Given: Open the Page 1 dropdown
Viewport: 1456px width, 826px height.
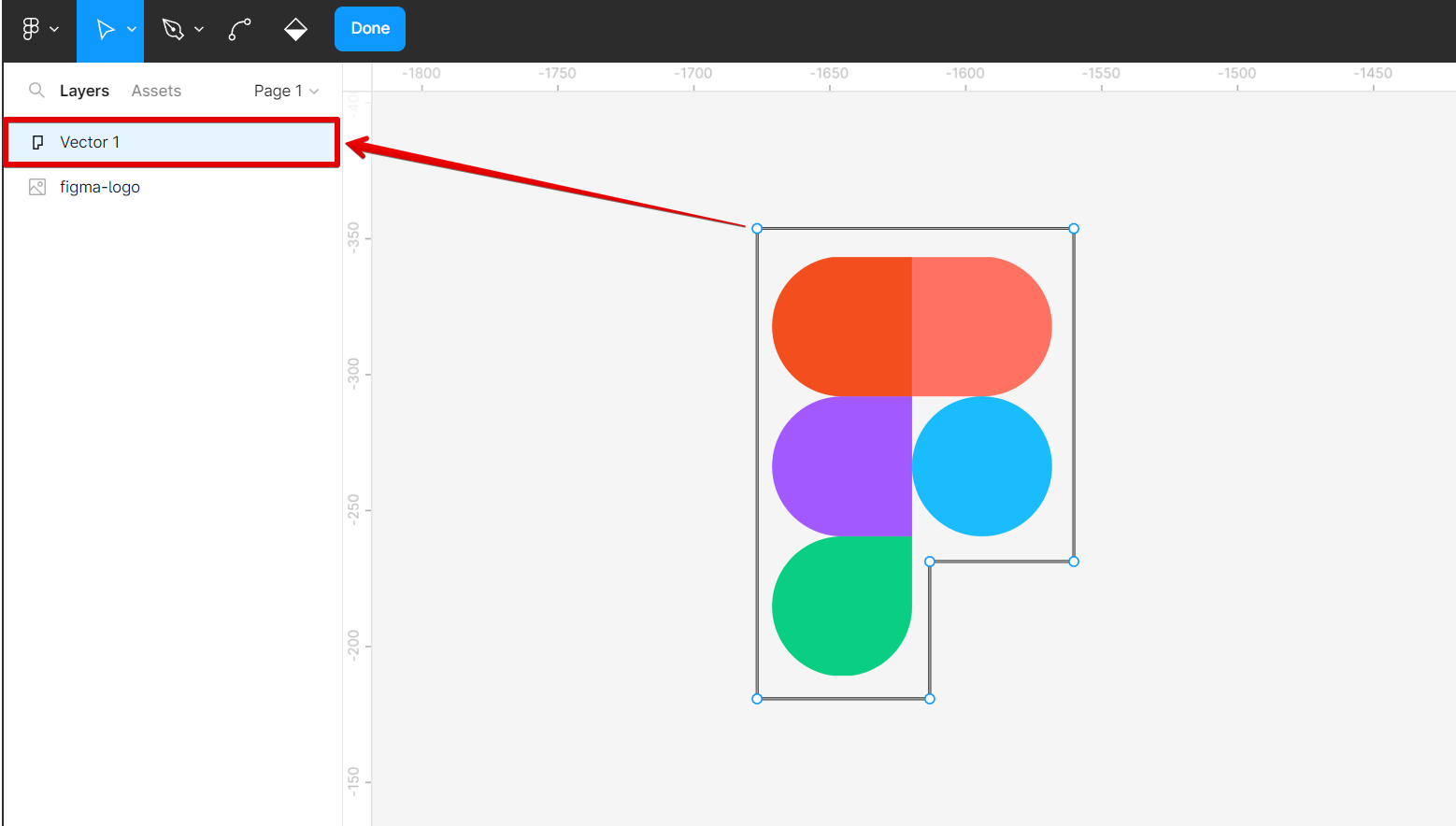Looking at the screenshot, I should click(286, 91).
